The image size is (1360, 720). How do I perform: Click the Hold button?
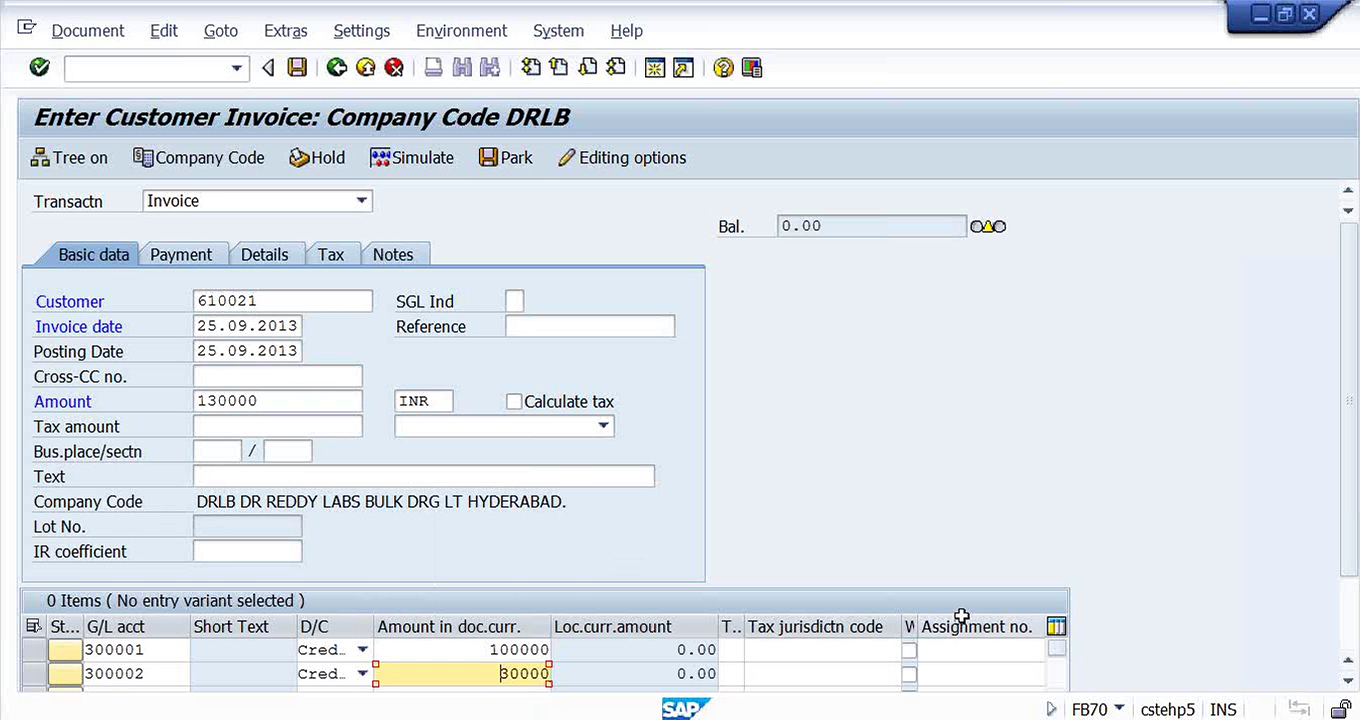[x=317, y=158]
